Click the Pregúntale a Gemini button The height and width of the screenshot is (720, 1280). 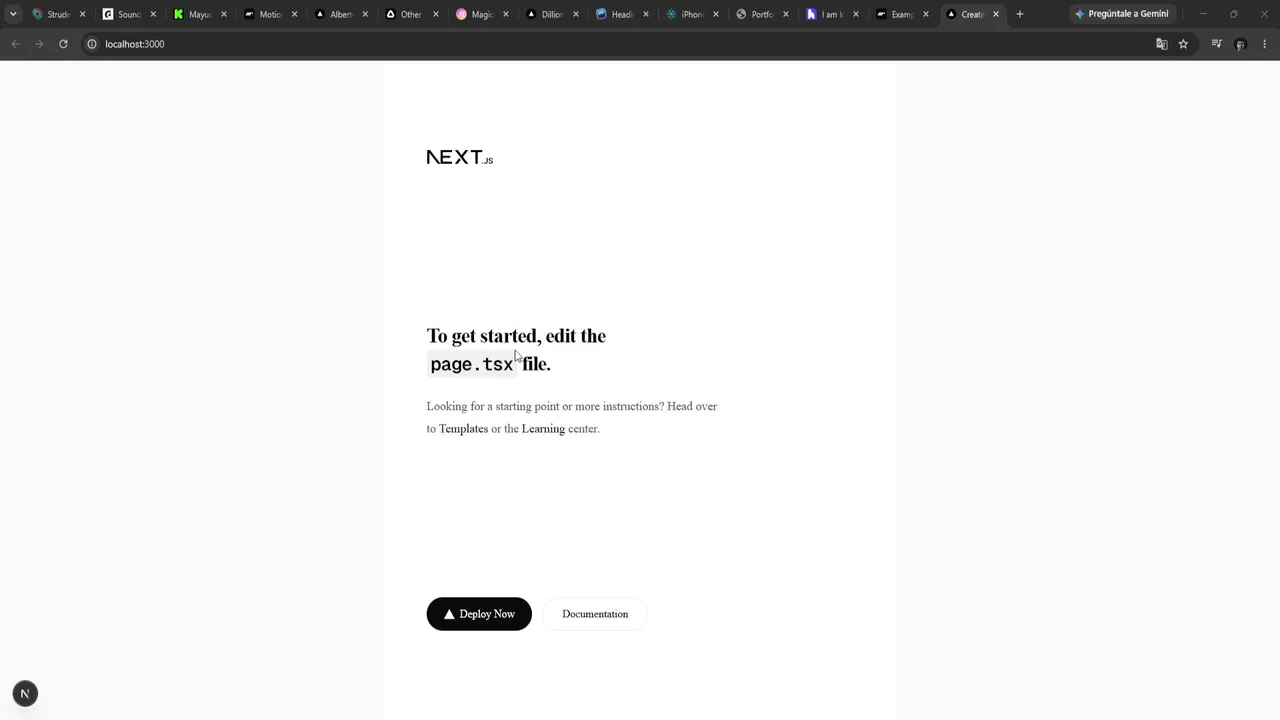[1122, 14]
